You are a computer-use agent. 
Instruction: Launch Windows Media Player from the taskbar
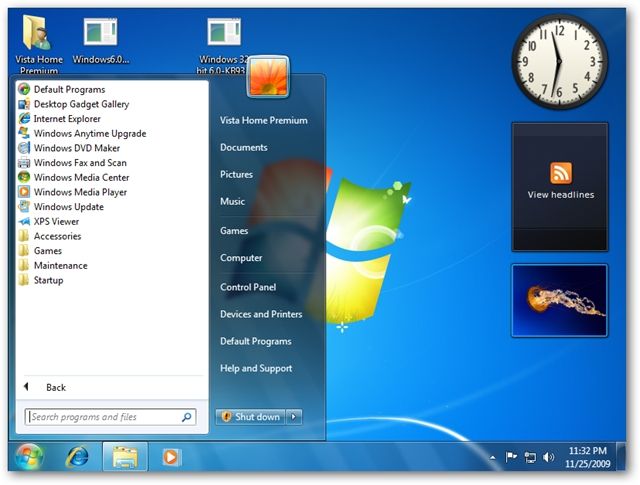pos(170,457)
